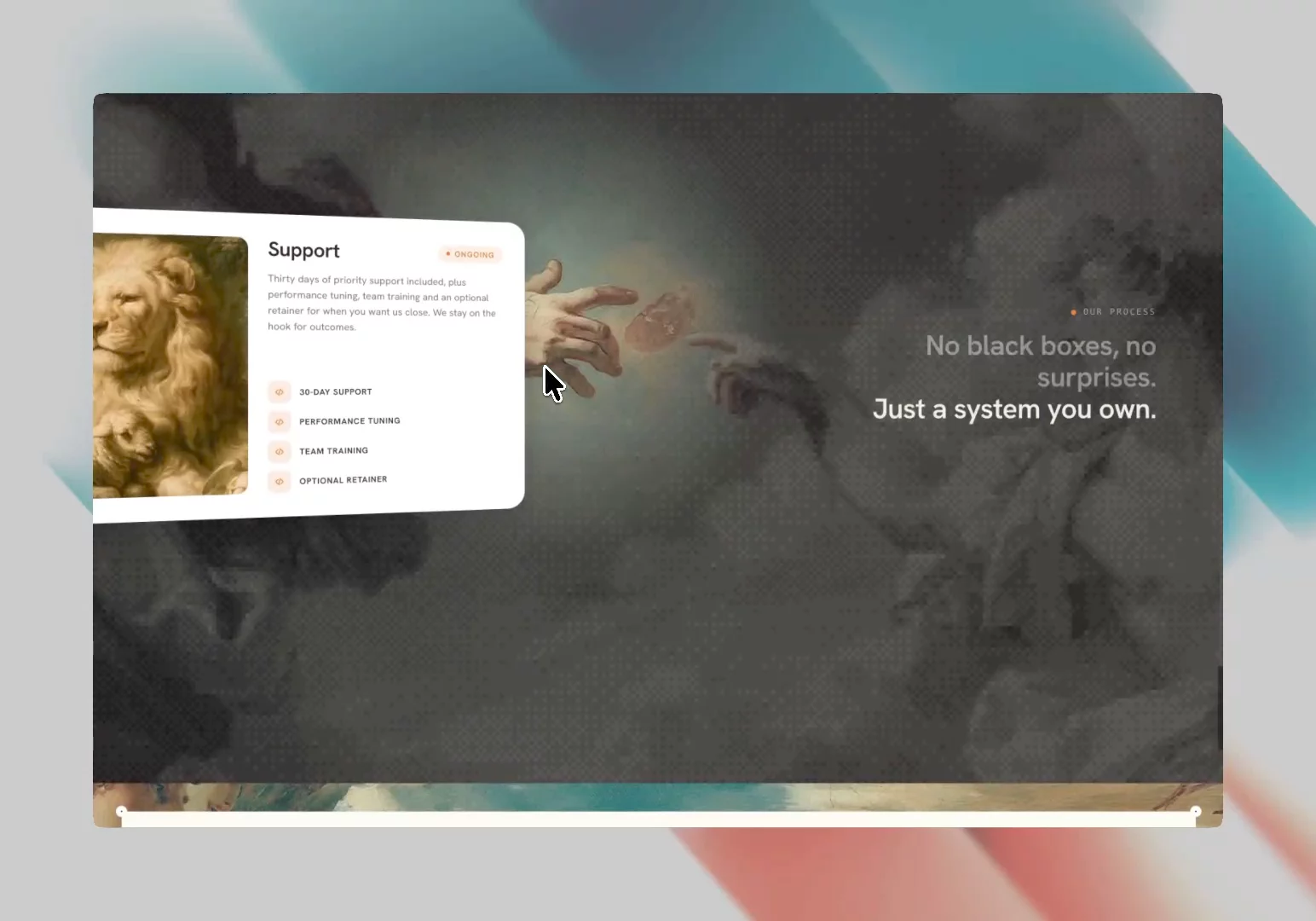The image size is (1316, 921).
Task: Click the icon beside 30-Day Support
Action: pyautogui.click(x=279, y=391)
